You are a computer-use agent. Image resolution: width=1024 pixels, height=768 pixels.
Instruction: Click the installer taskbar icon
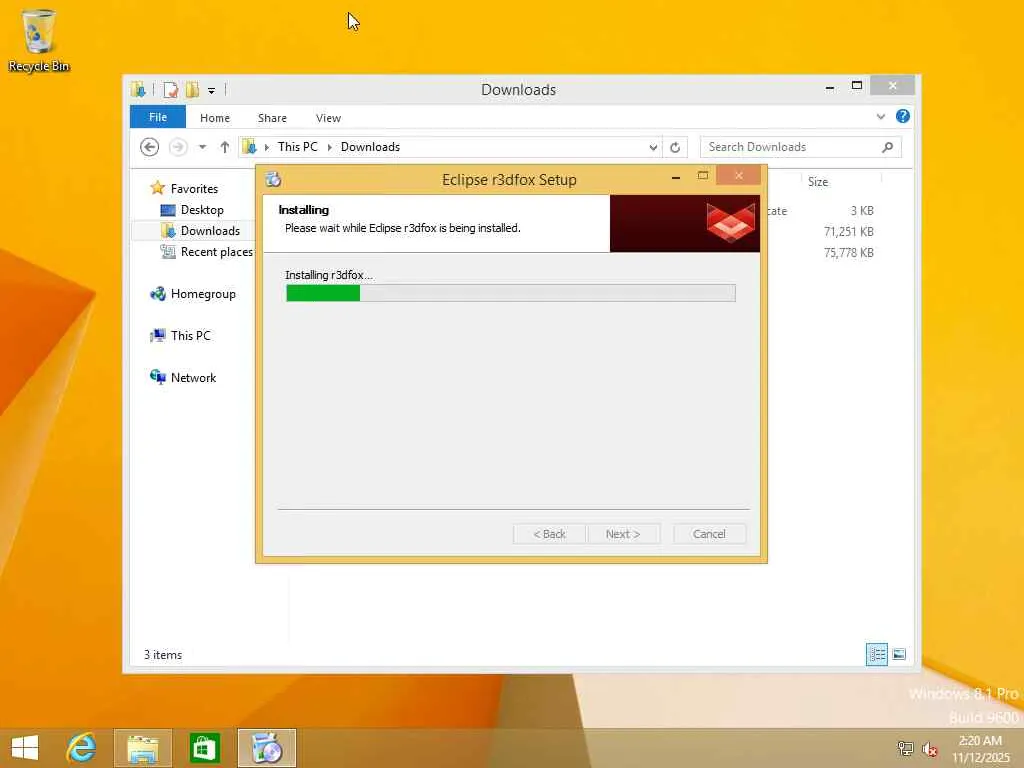tap(266, 748)
